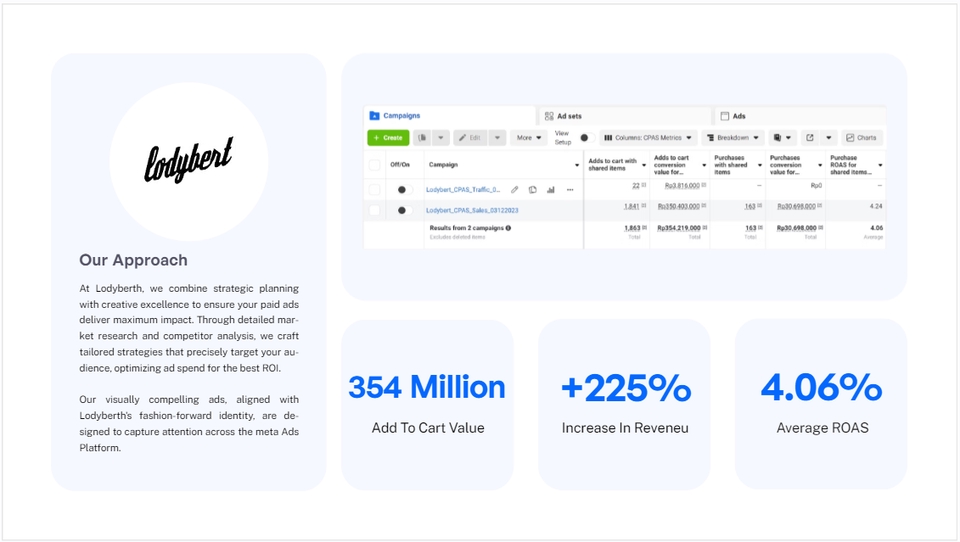Open Columns: CPAS Metrics dropdown
Image resolution: width=960 pixels, height=542 pixels.
click(x=648, y=138)
